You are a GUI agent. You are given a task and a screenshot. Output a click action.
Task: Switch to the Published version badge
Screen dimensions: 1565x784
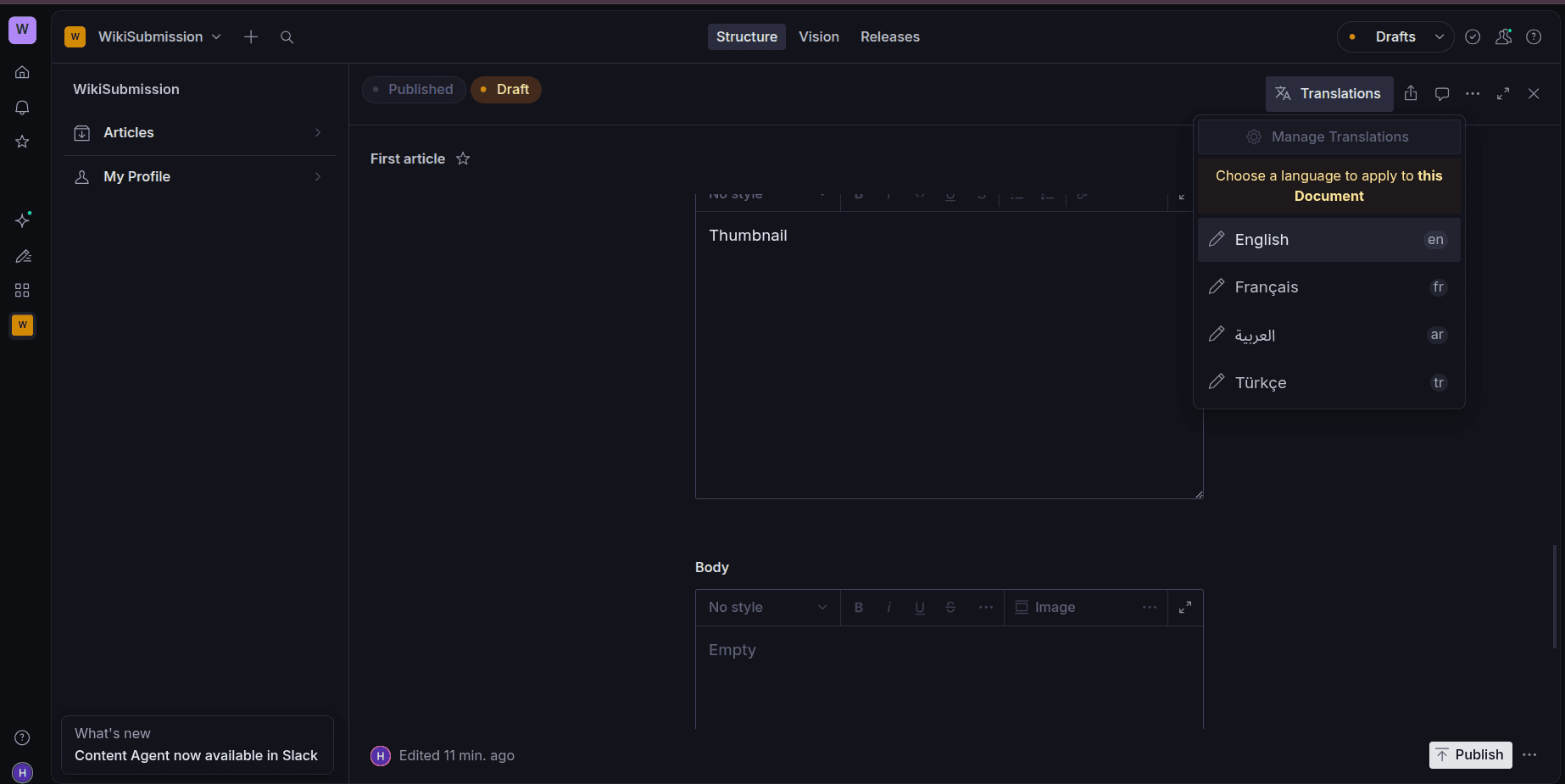tap(414, 90)
